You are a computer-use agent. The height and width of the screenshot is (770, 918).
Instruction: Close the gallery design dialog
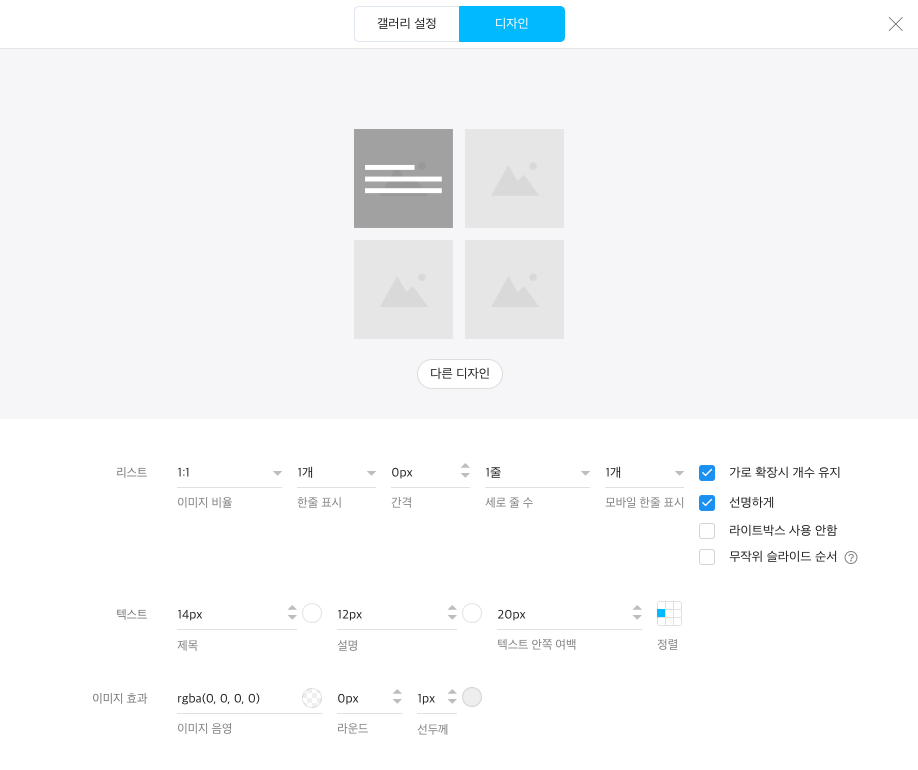click(895, 24)
